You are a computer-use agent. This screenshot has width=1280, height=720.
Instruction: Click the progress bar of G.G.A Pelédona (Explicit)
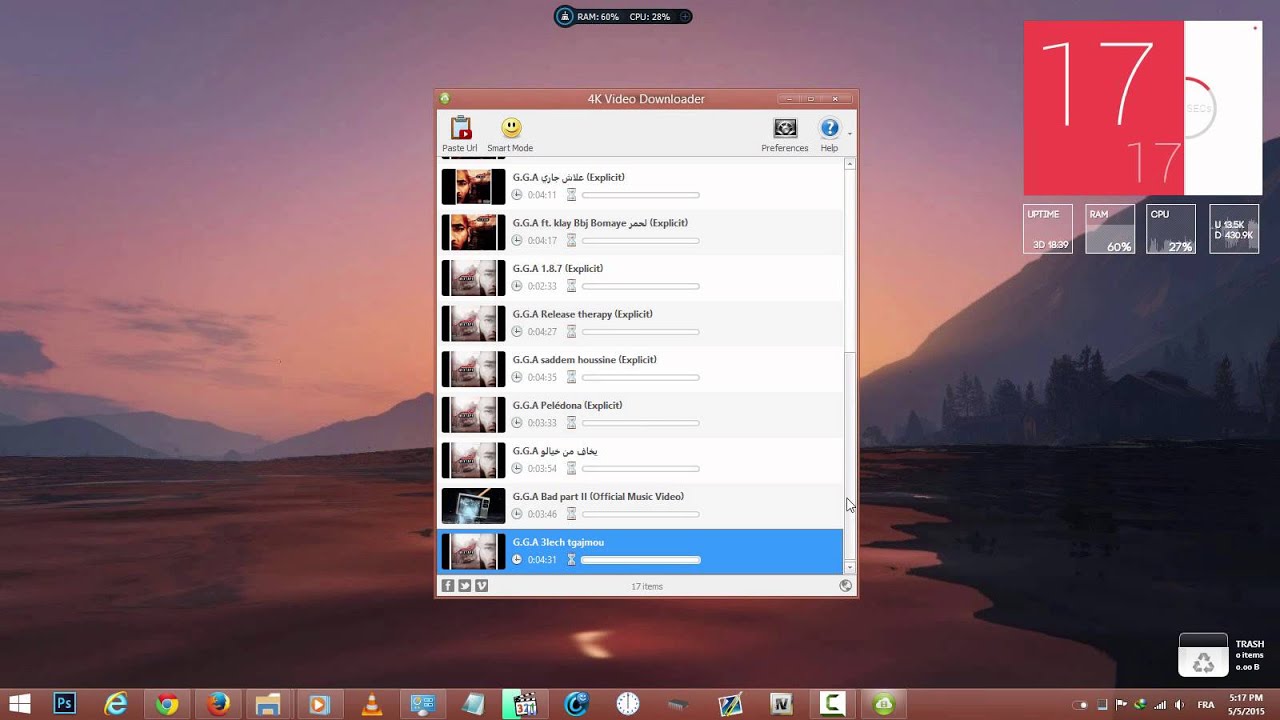(640, 423)
